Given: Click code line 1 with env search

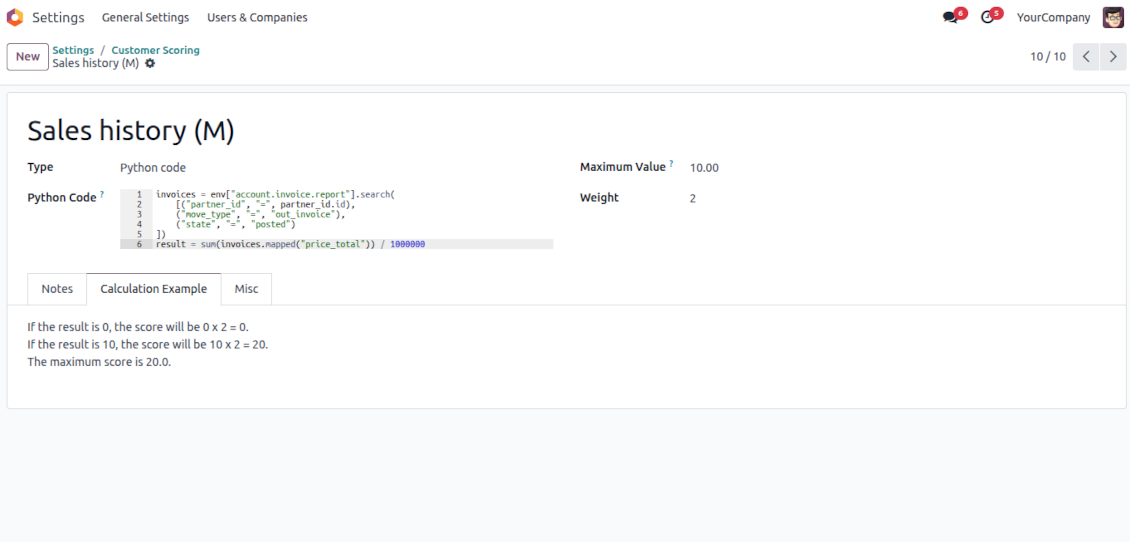Looking at the screenshot, I should click(x=276, y=195).
